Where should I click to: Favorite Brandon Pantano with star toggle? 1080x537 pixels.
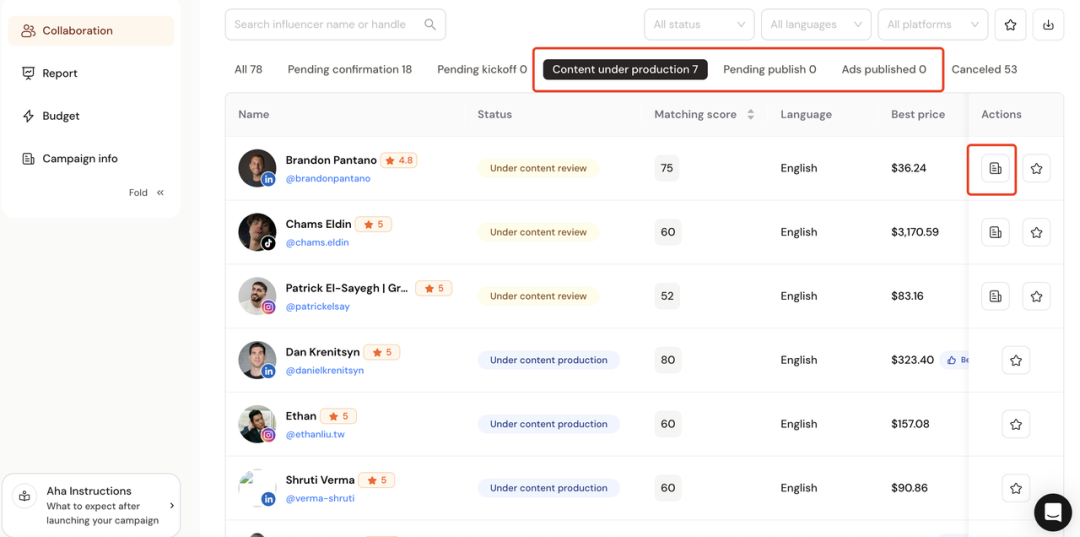coord(1036,169)
